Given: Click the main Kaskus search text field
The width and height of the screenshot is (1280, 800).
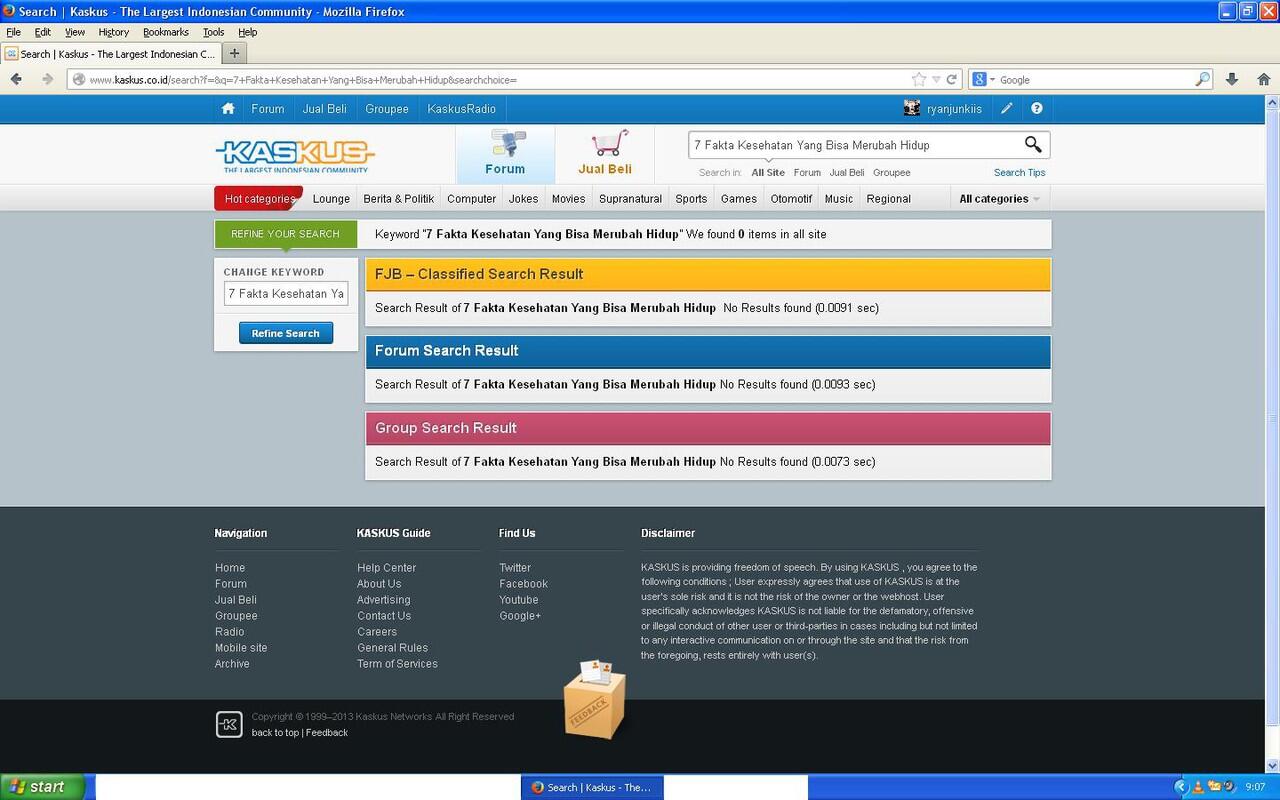Looking at the screenshot, I should coord(855,145).
